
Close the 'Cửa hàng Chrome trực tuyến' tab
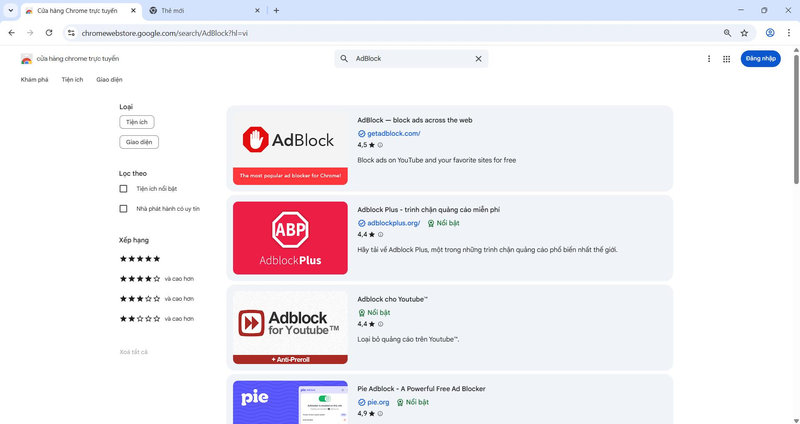pyautogui.click(x=134, y=10)
